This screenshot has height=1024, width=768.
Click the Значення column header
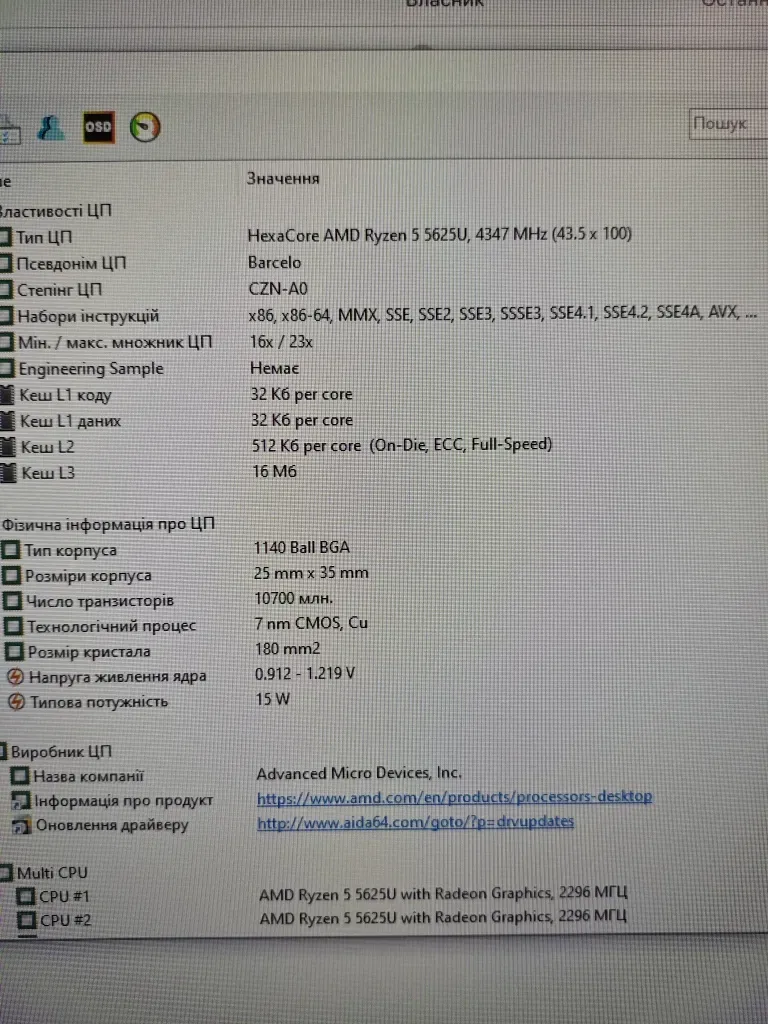click(283, 178)
